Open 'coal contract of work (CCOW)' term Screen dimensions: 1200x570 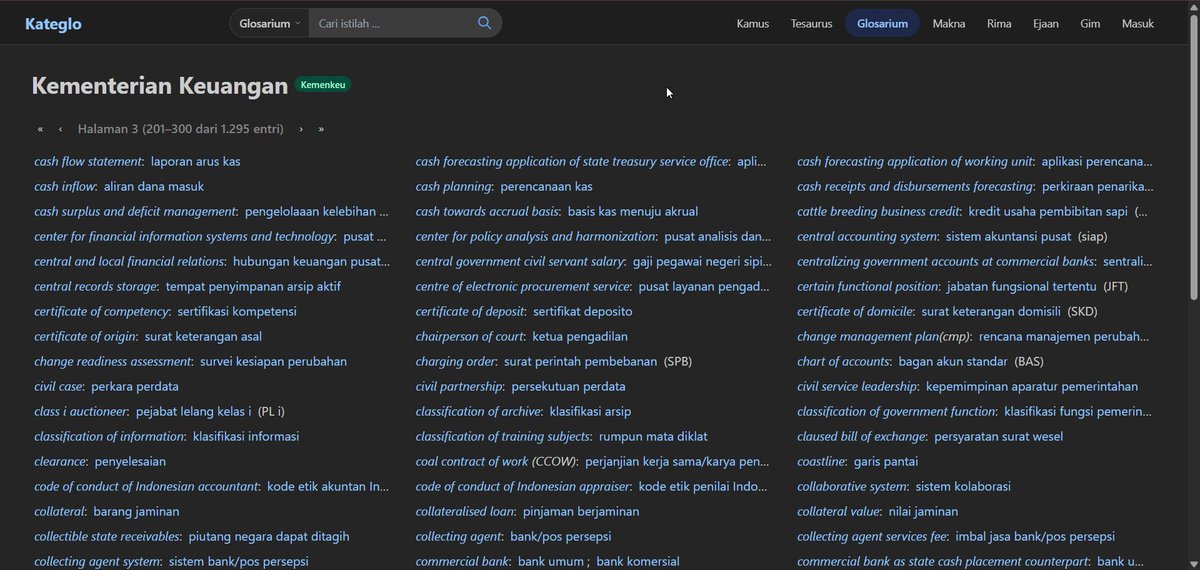tap(496, 461)
